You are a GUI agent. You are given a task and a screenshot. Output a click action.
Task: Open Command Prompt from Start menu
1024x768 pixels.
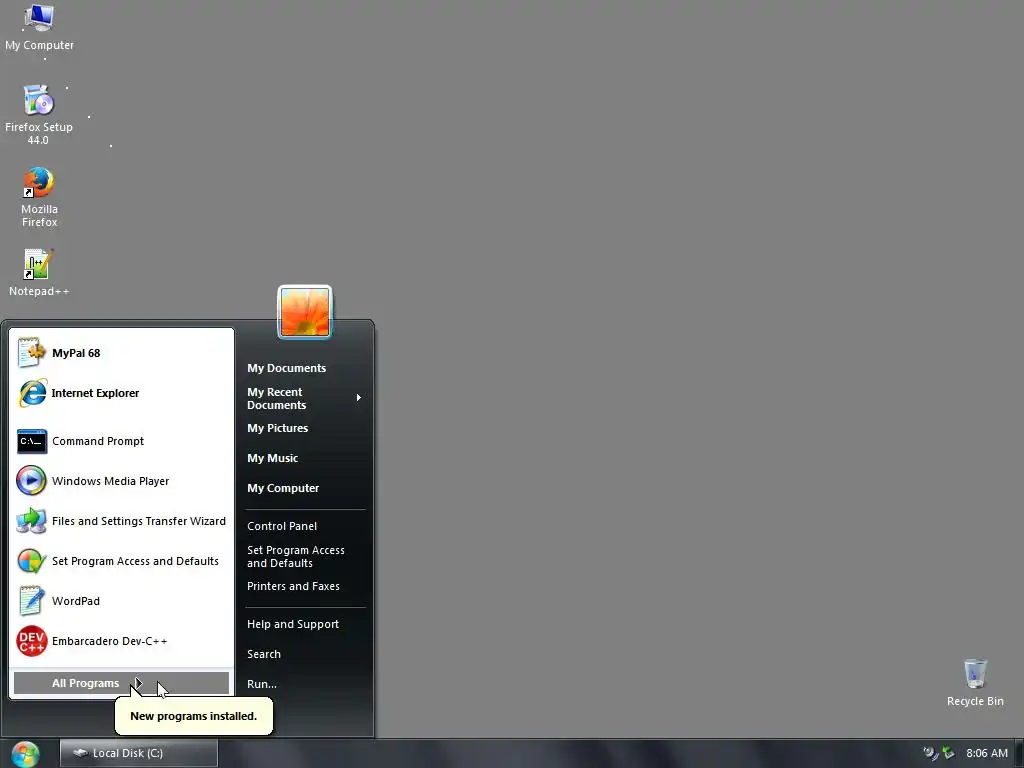click(121, 441)
